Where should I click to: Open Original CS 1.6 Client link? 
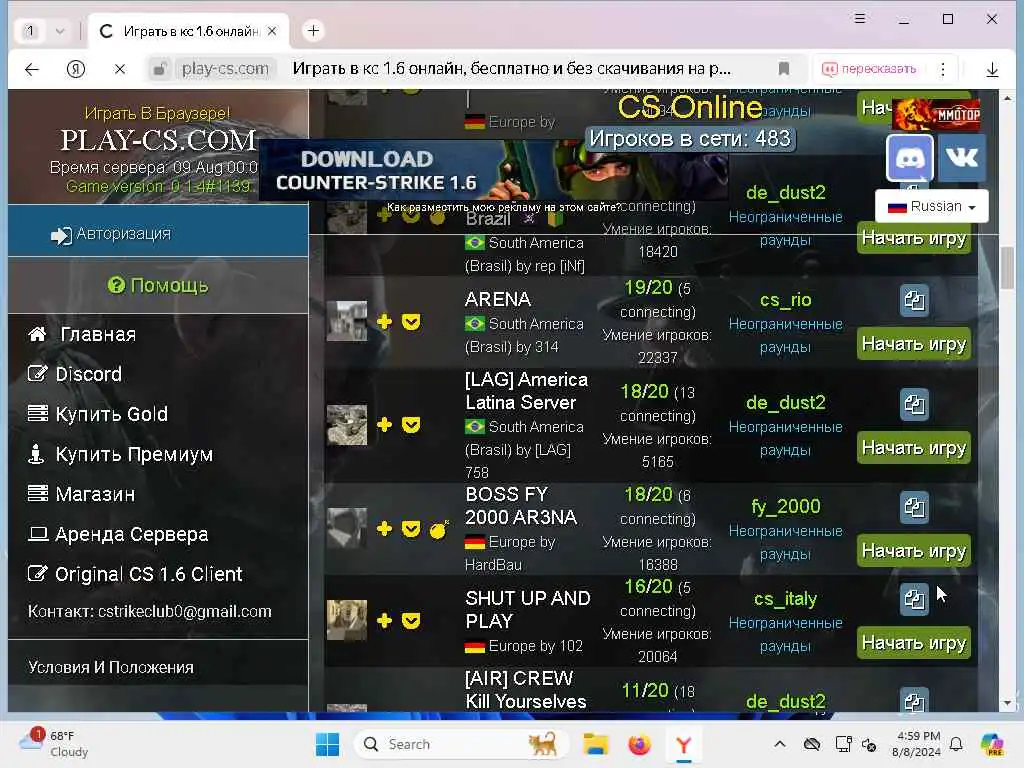(x=135, y=574)
